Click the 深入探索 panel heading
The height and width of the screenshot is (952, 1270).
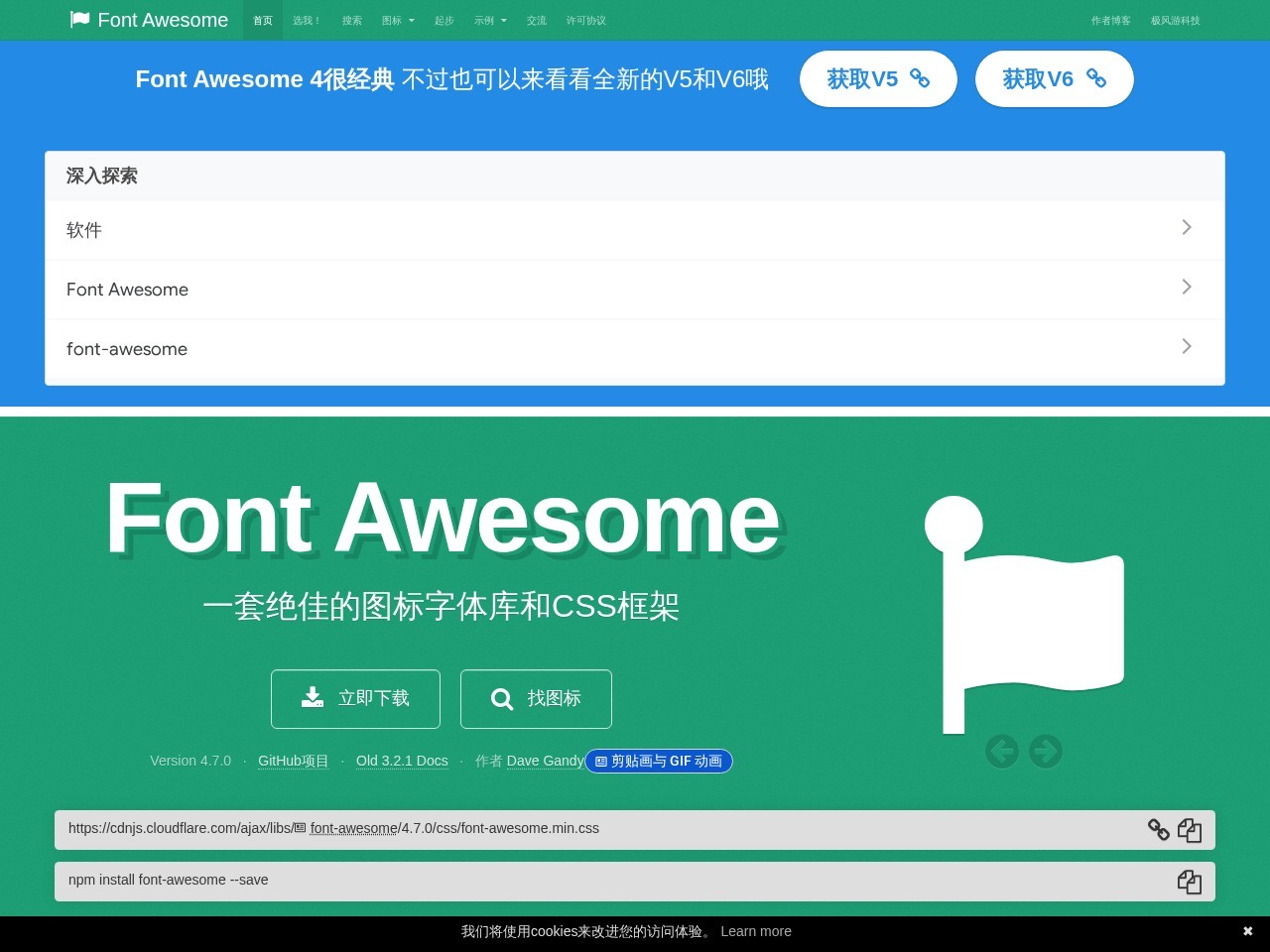tap(102, 176)
